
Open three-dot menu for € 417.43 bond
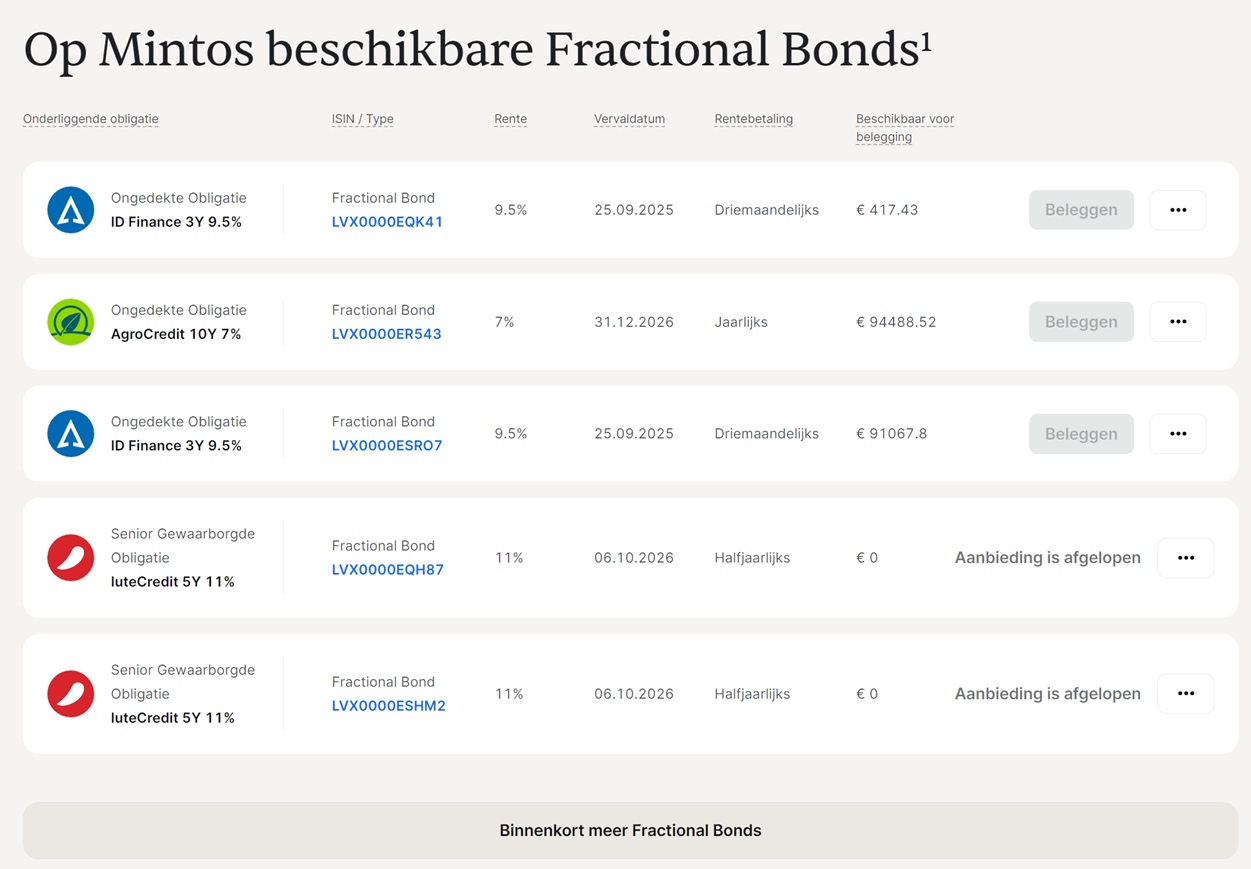[1178, 210]
